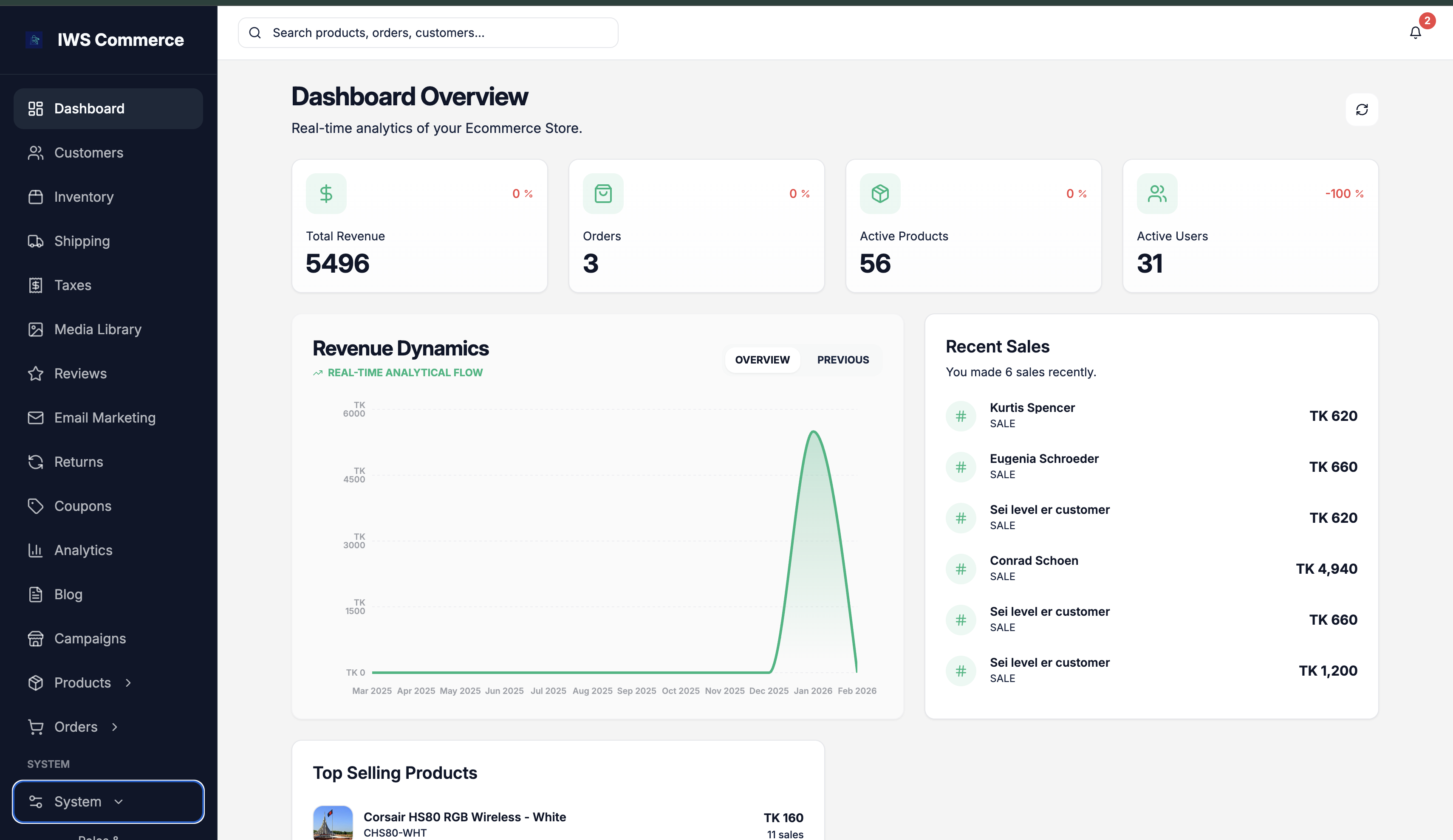Click the Corsair HS80 product thumbnail
1453x840 pixels.
[x=333, y=823]
